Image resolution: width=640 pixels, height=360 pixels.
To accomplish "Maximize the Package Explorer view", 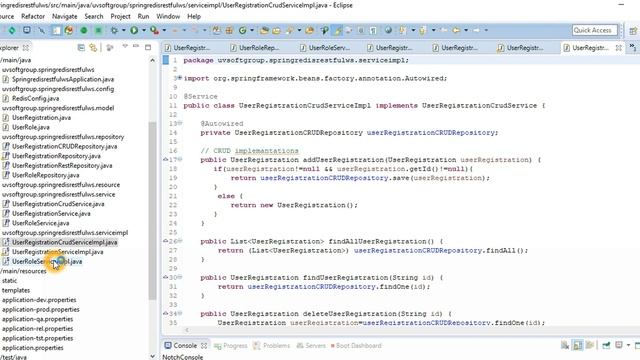I will coord(148,47).
